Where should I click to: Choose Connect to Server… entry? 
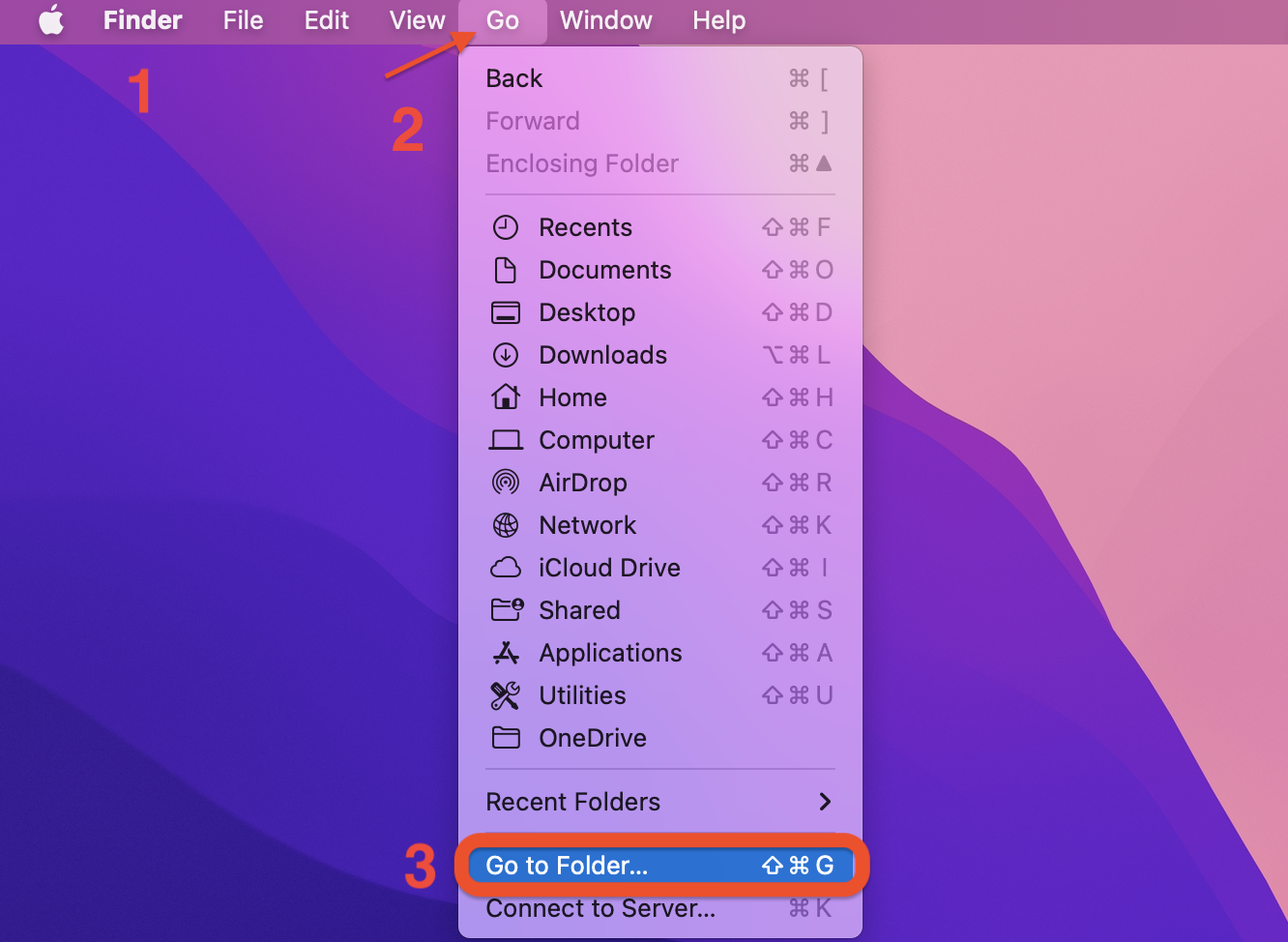[x=600, y=909]
